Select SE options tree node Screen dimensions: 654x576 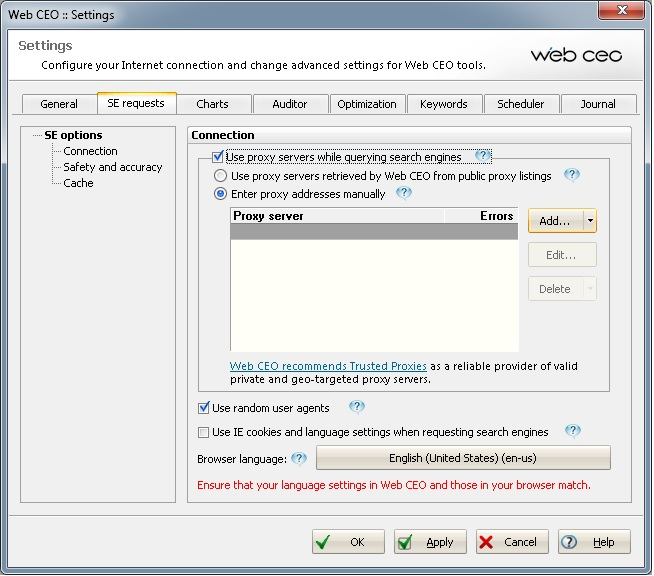(x=73, y=135)
